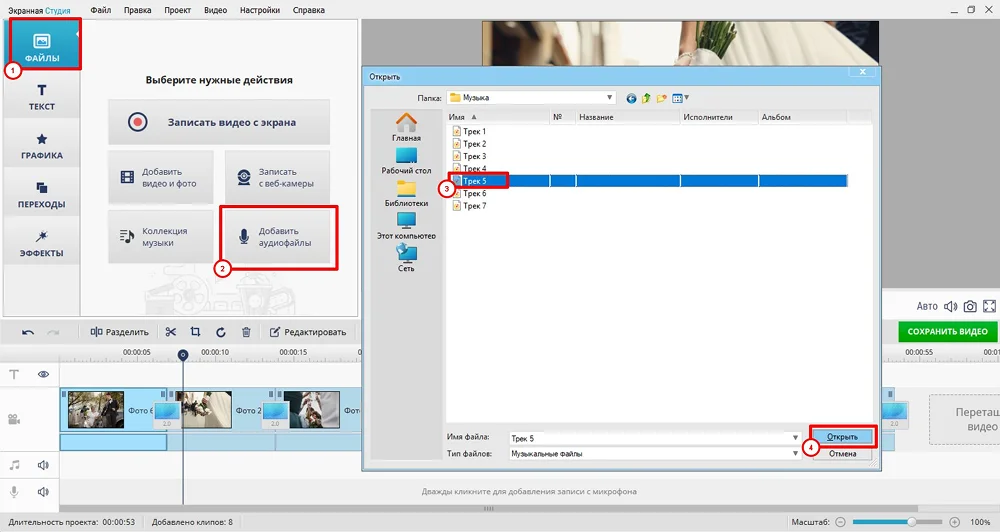Click the scissors cut icon in timeline toolbar

tap(171, 332)
